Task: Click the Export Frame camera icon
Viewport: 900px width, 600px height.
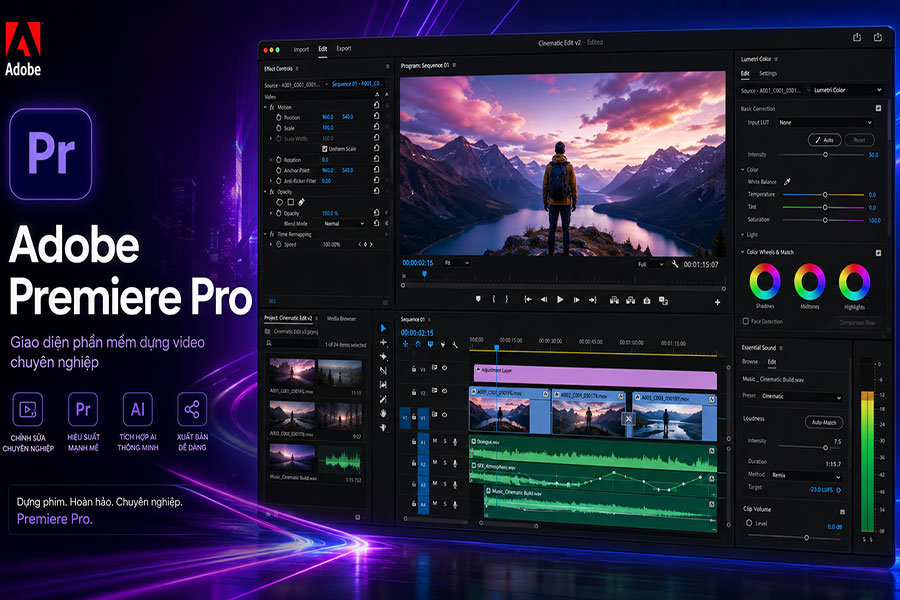Action: pos(647,300)
